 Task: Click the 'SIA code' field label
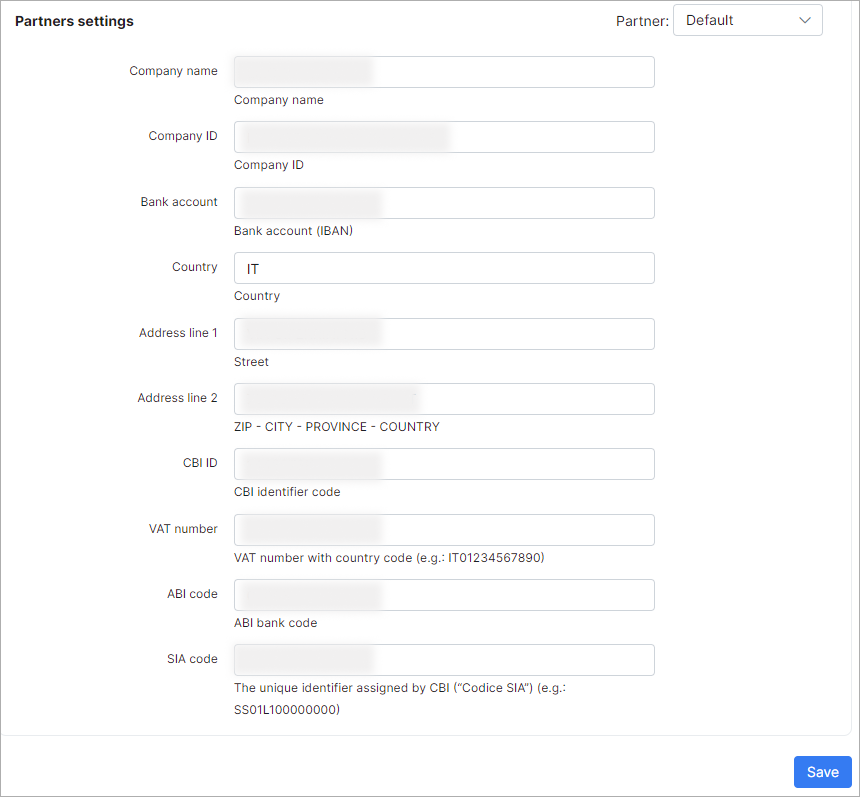(192, 659)
